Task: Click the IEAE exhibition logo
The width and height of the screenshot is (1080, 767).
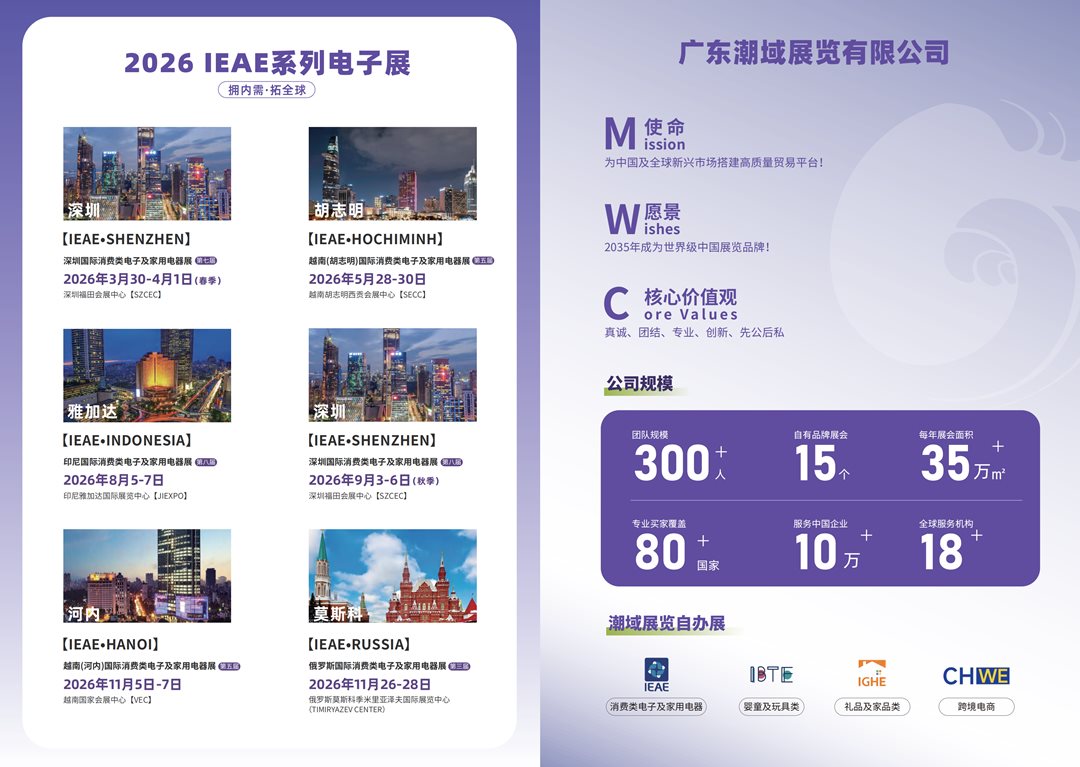Action: click(x=656, y=675)
